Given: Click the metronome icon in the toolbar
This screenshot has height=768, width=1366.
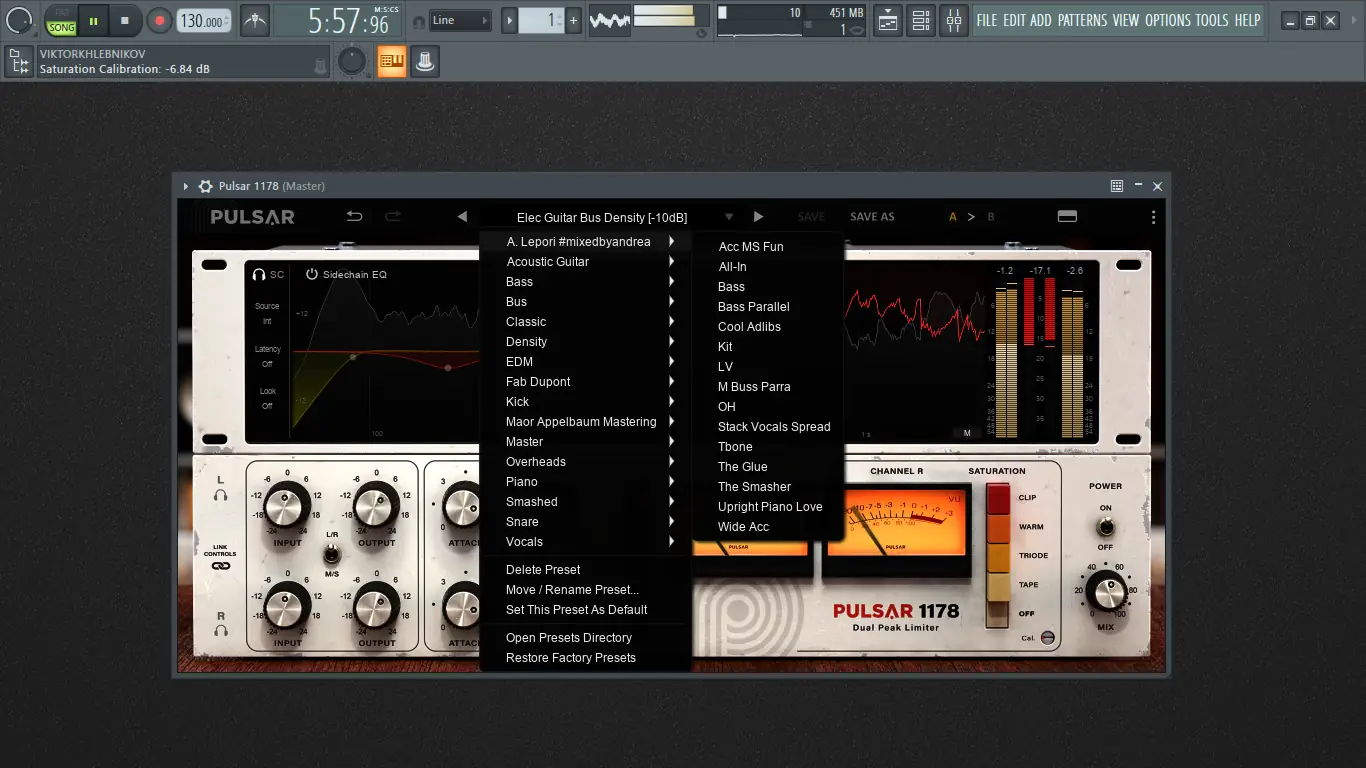Looking at the screenshot, I should point(255,20).
